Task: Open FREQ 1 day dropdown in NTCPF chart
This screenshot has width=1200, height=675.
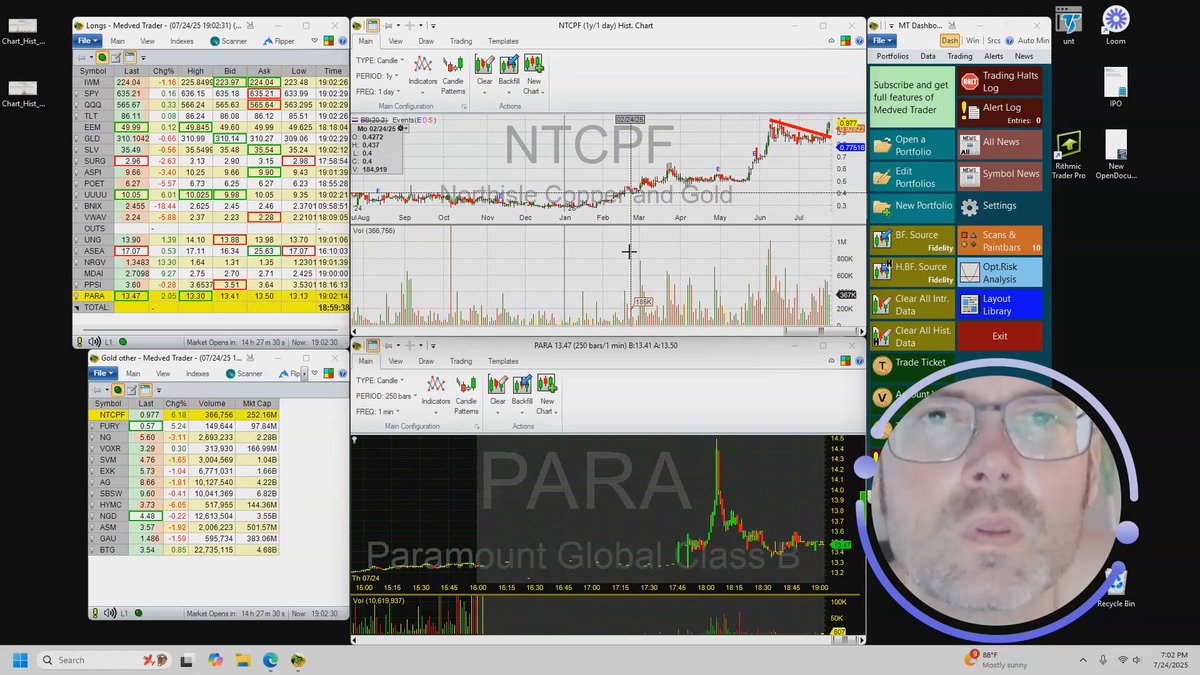Action: [380, 91]
